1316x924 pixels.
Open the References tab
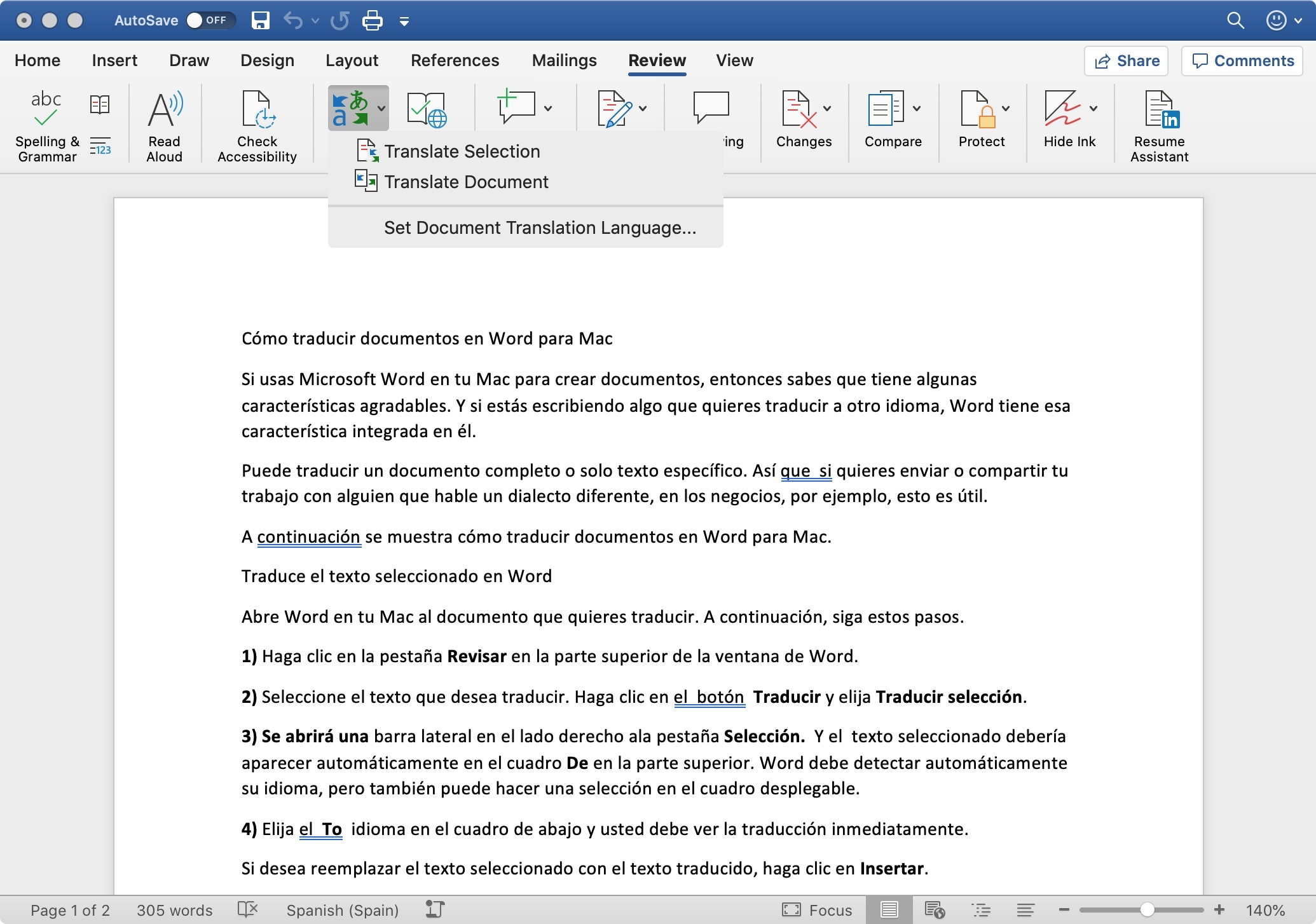[455, 60]
